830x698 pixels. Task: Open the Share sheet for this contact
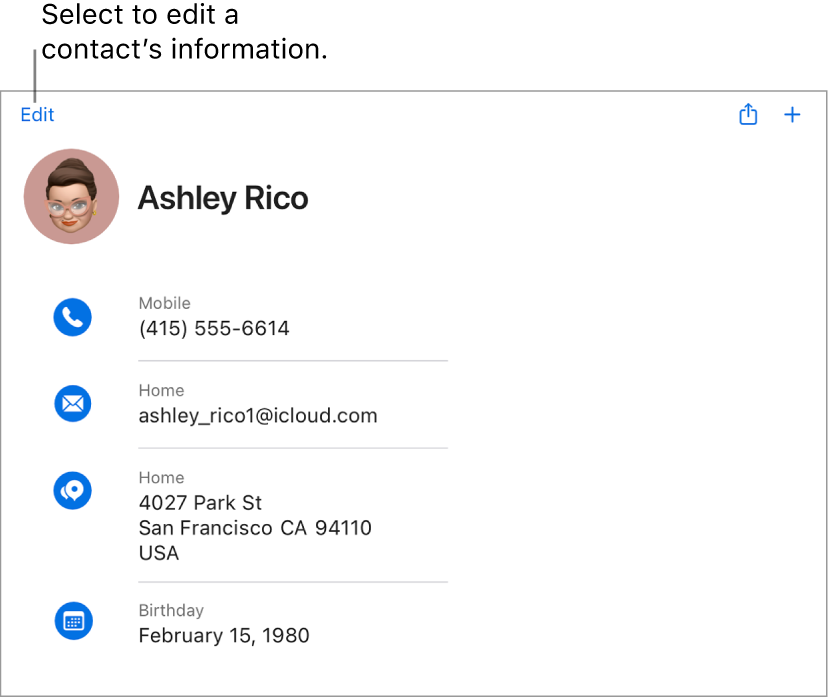748,114
